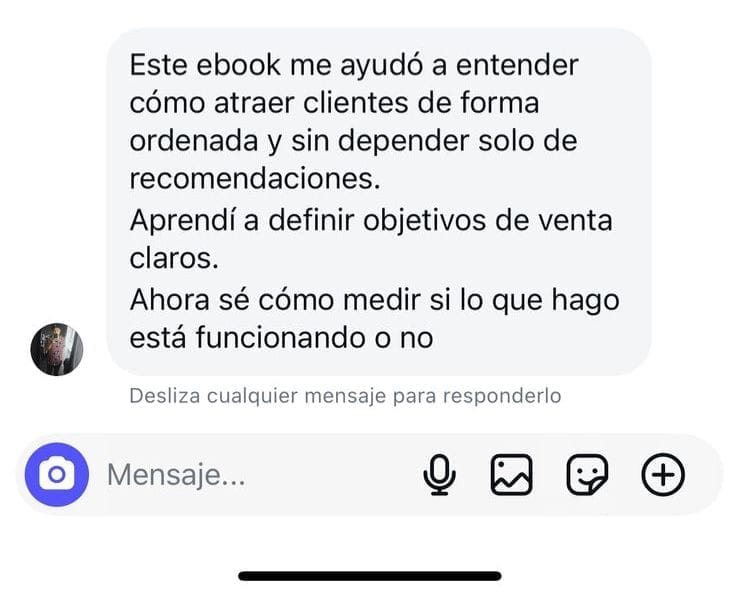Open the sticker picker icon

click(587, 474)
